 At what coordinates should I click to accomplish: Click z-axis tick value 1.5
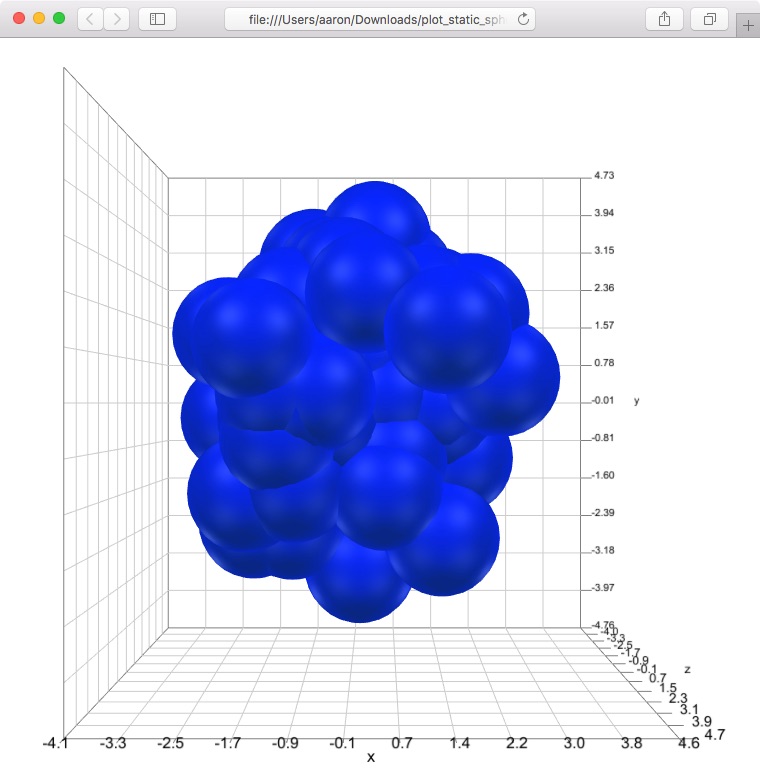coord(668,688)
